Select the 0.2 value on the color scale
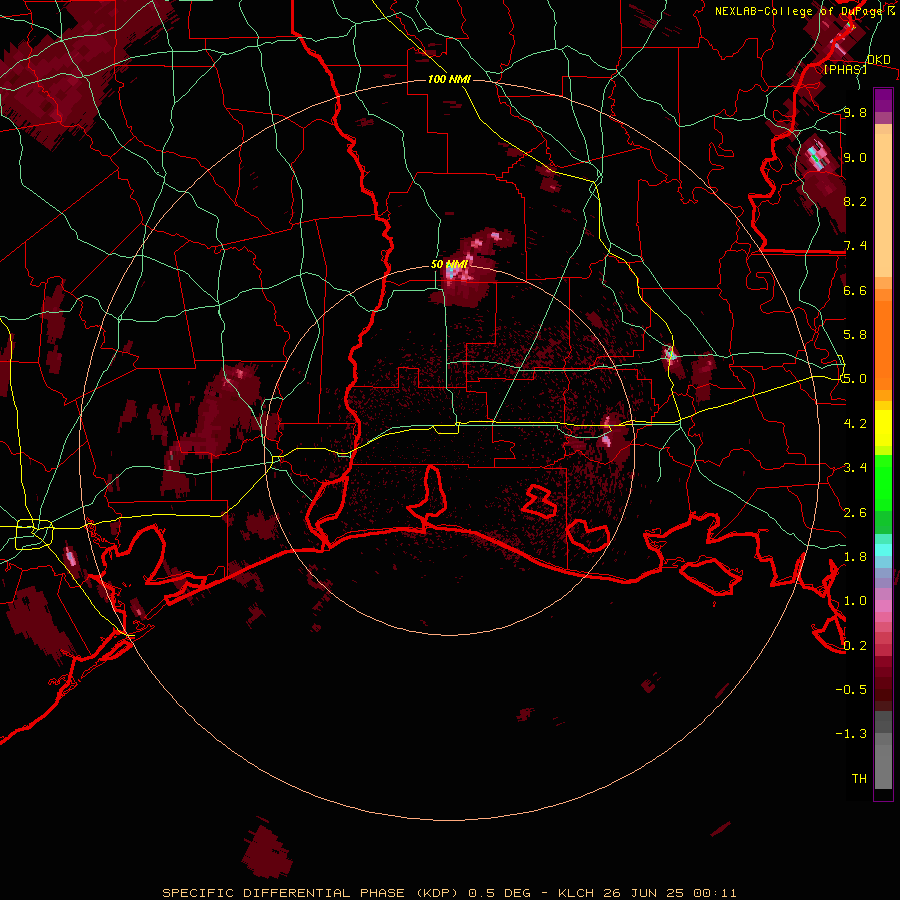 [855, 646]
